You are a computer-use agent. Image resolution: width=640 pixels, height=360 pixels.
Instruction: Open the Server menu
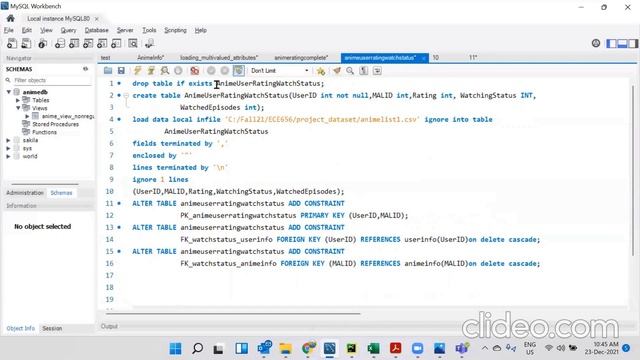point(125,30)
